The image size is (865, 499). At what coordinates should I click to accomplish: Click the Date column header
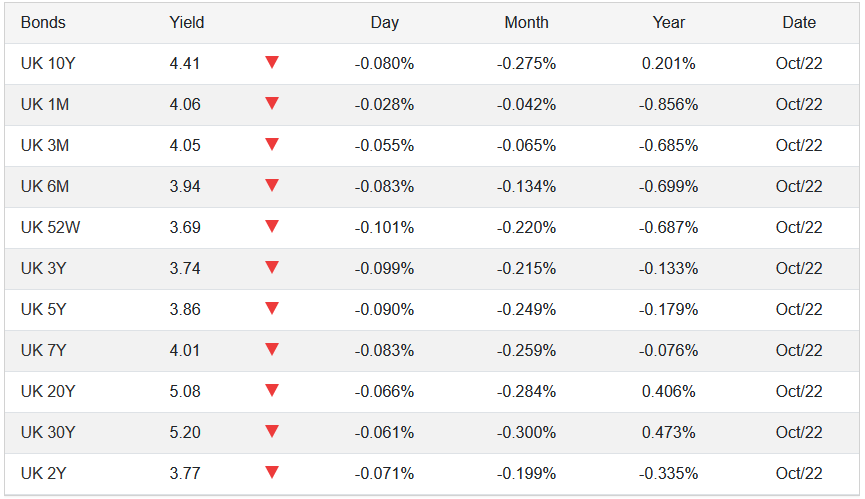tap(799, 22)
